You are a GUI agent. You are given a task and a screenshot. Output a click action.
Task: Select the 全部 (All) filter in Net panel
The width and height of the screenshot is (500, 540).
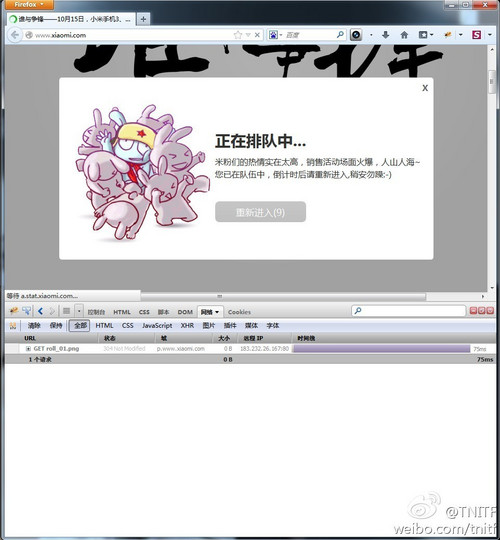click(80, 325)
